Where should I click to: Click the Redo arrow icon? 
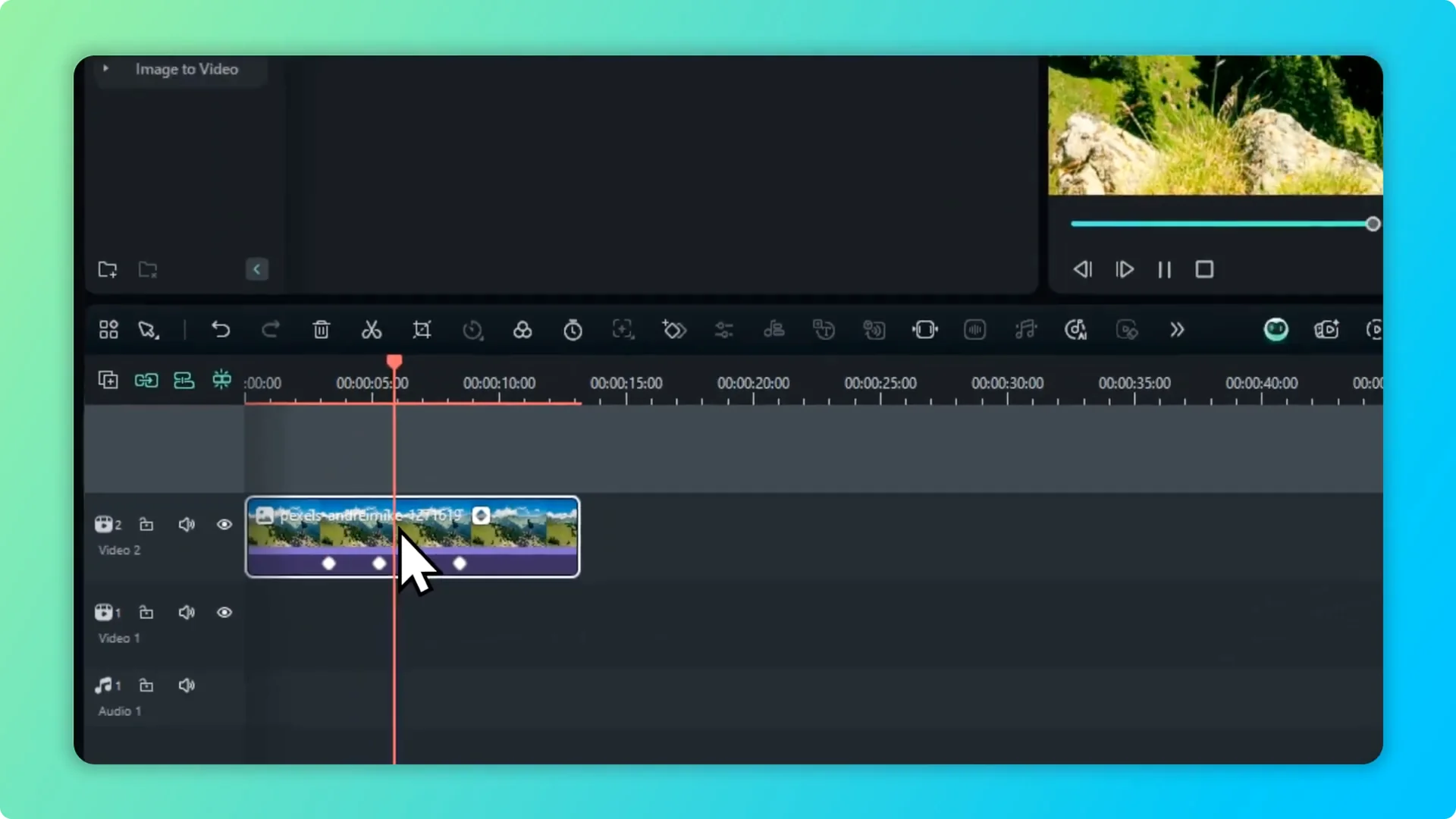pos(271,330)
